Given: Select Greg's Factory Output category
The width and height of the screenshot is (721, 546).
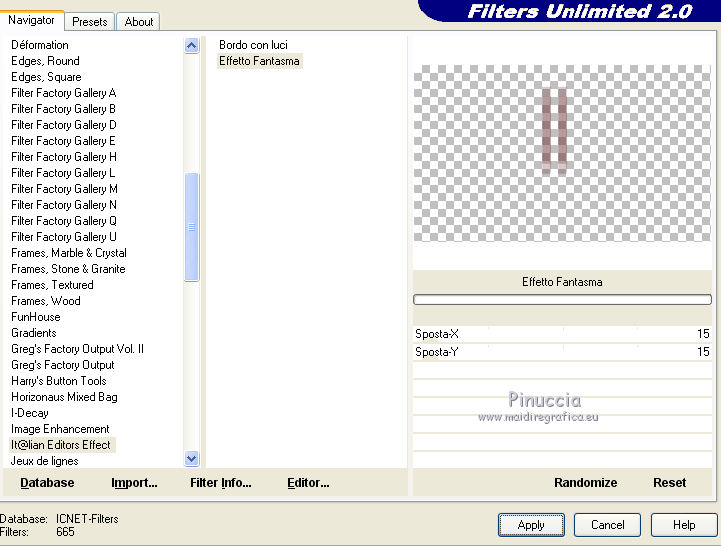Looking at the screenshot, I should pyautogui.click(x=63, y=365).
